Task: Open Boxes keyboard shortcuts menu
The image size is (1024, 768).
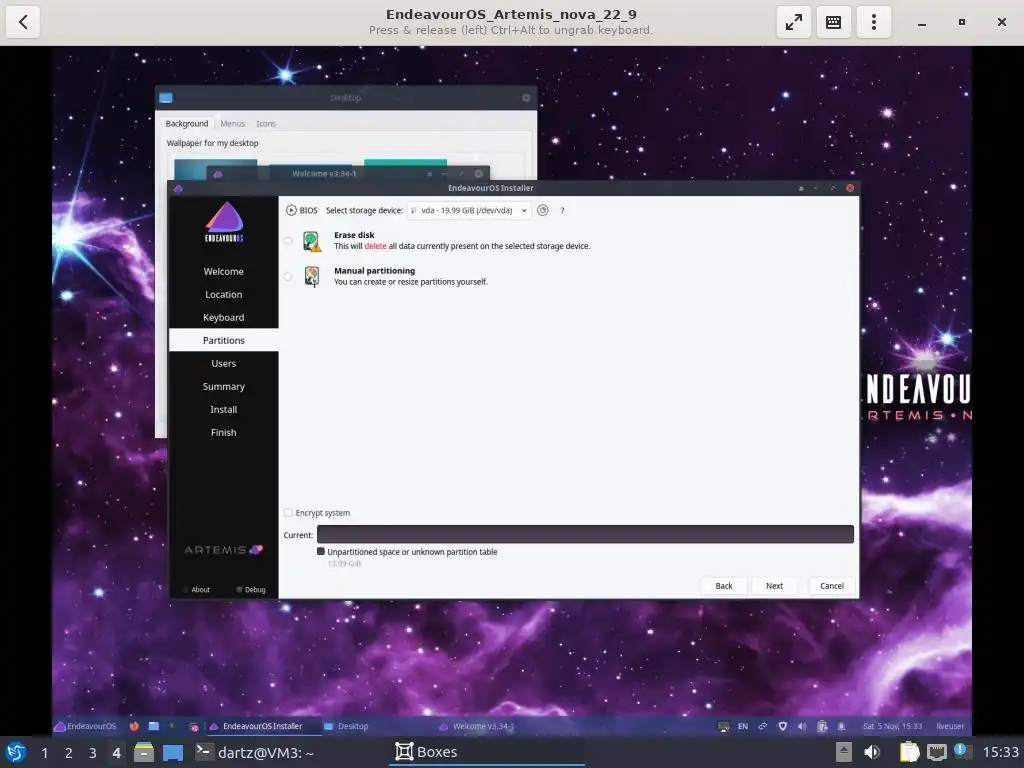Action: (x=833, y=22)
